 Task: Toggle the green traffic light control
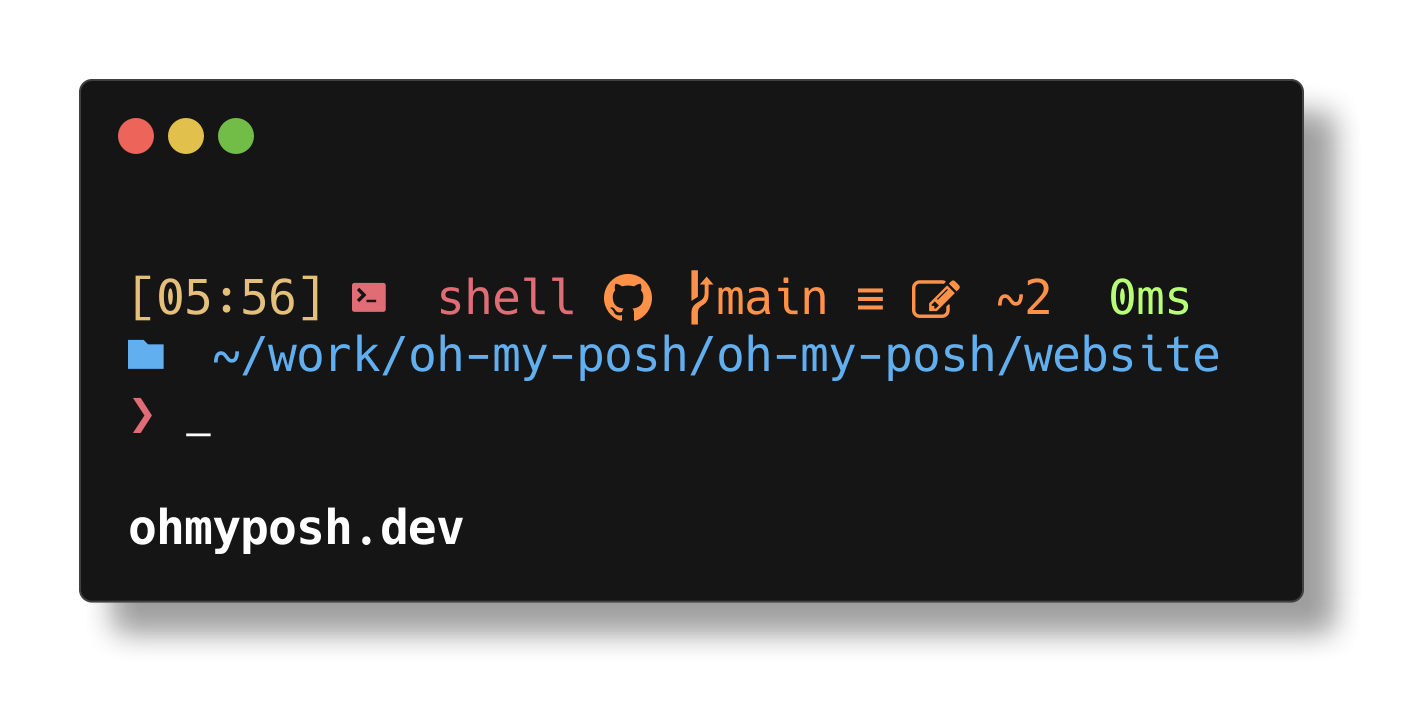click(236, 136)
